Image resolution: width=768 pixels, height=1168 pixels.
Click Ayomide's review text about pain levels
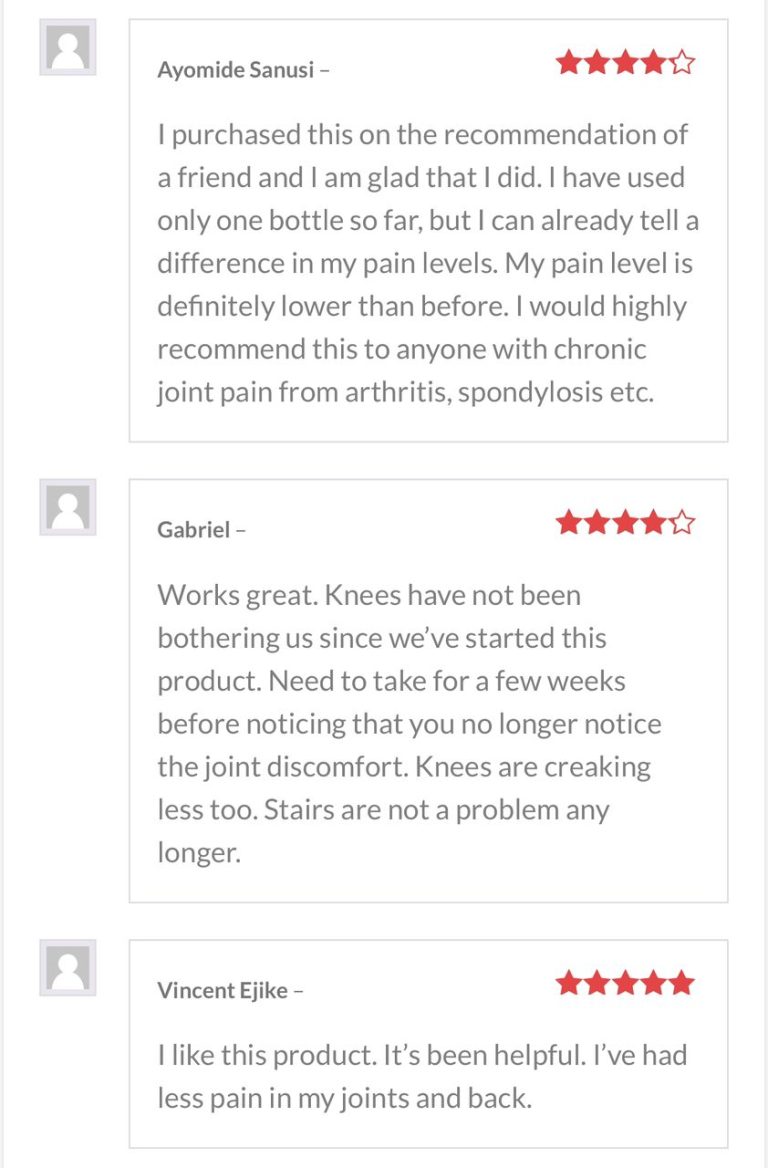point(428,264)
